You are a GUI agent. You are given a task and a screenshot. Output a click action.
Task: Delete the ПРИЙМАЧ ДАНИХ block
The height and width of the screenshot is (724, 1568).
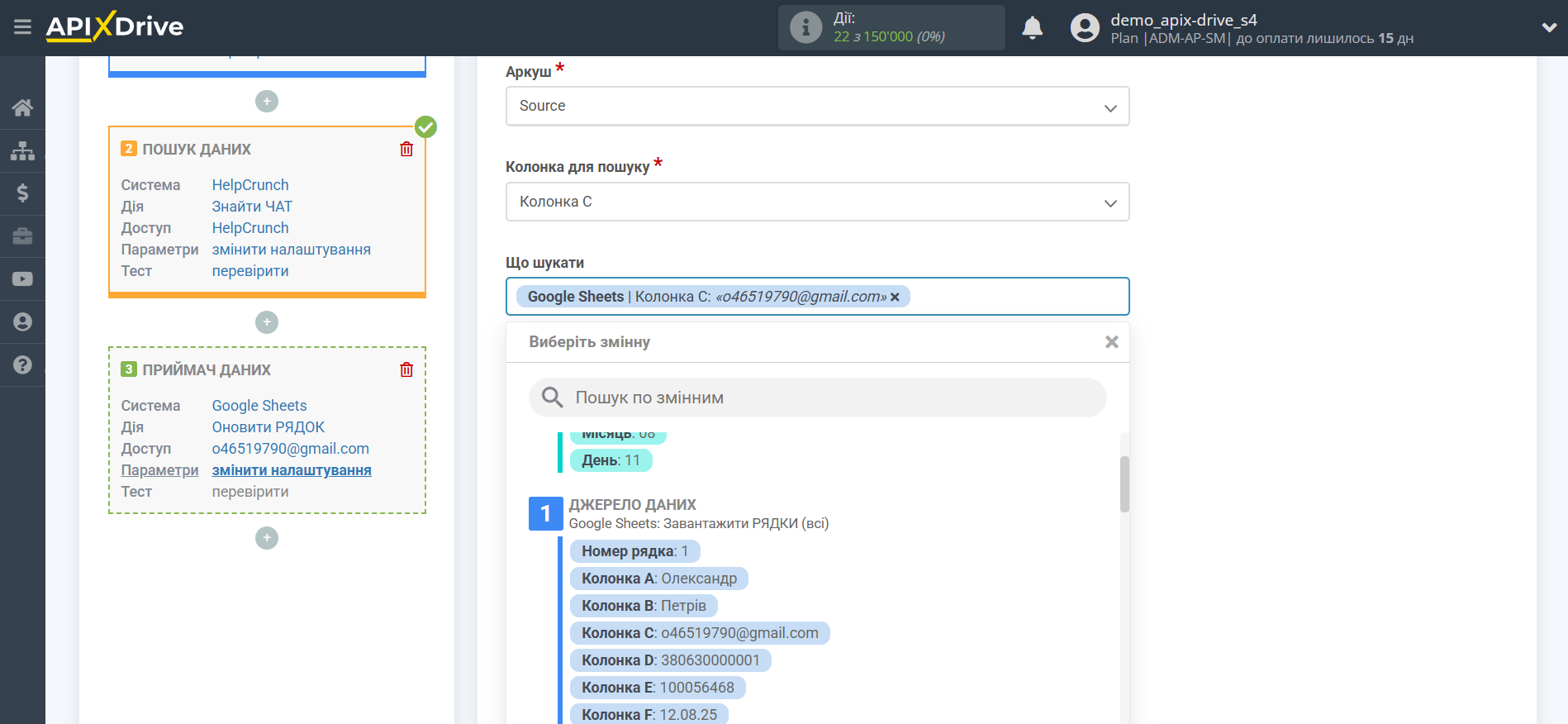click(406, 369)
